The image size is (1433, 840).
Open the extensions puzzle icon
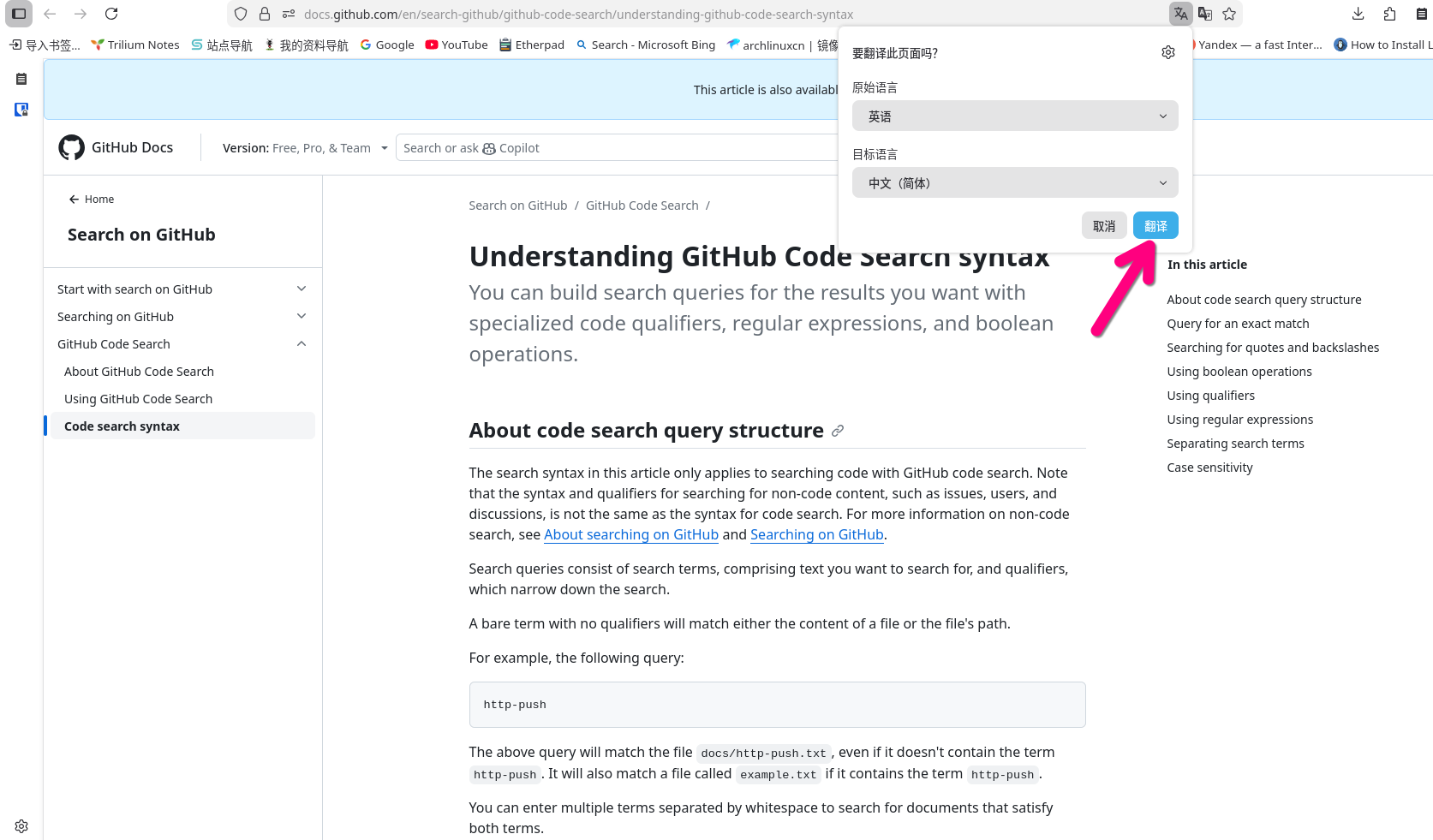click(1389, 14)
